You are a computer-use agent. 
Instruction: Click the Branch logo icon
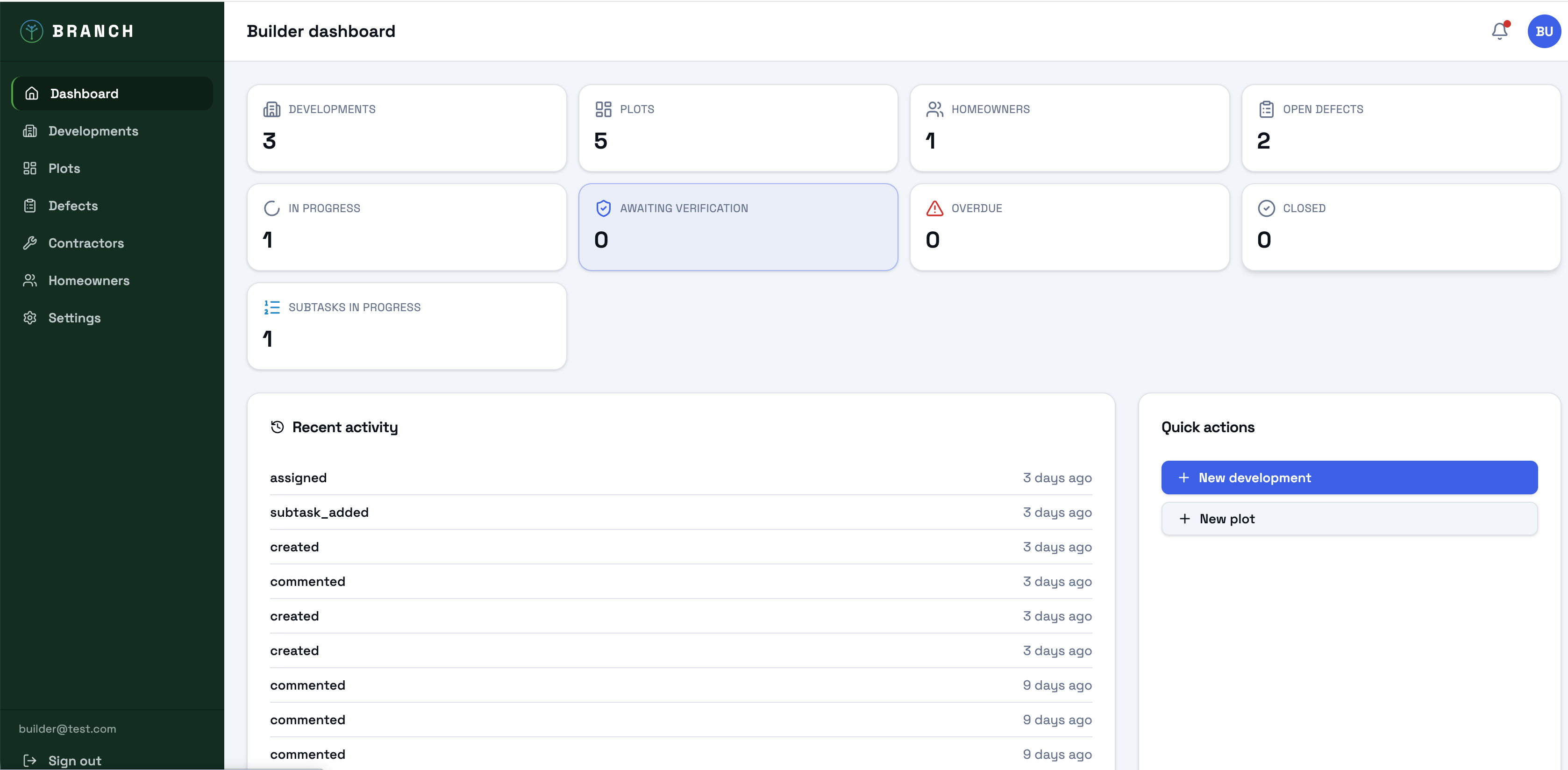pos(32,31)
